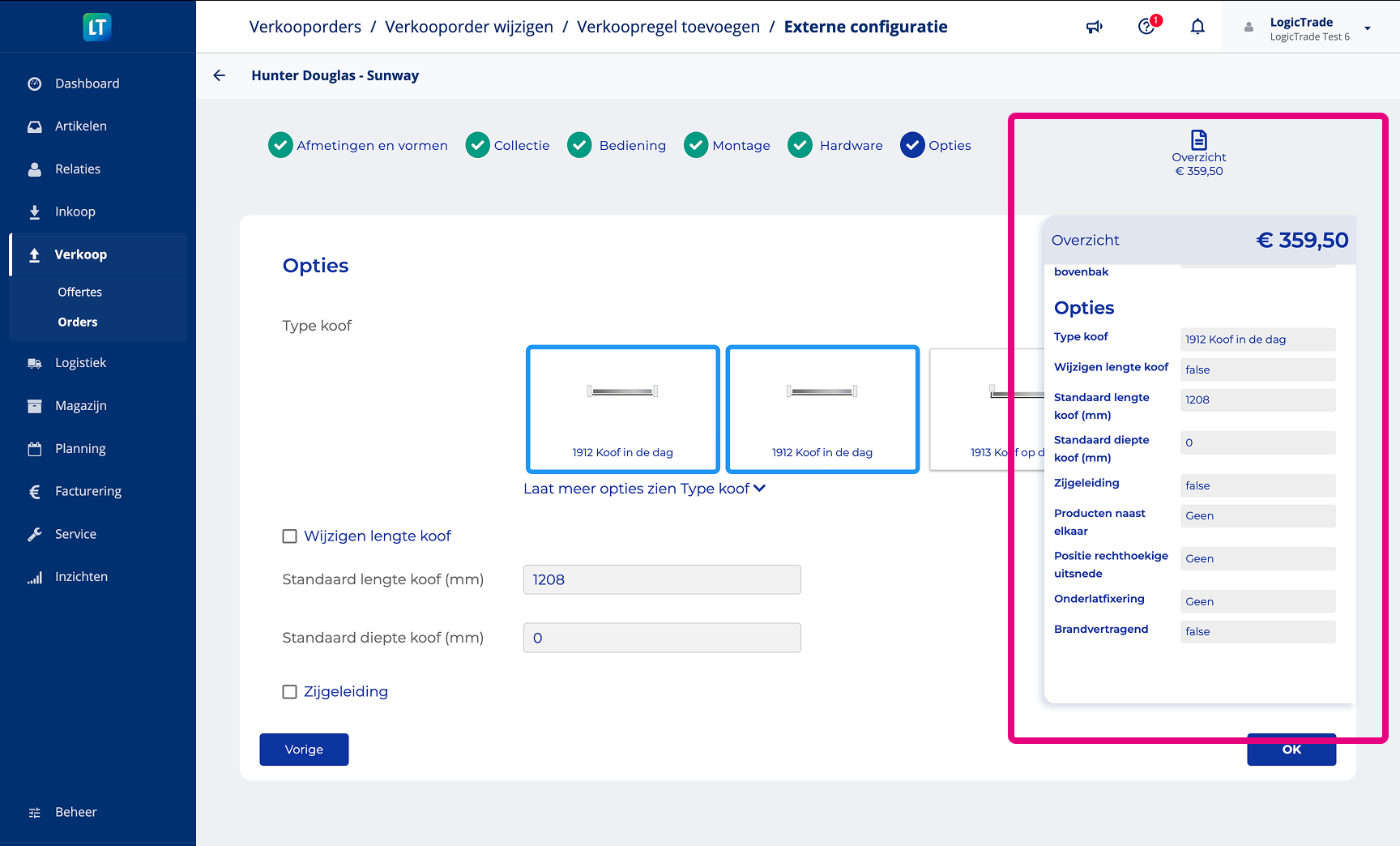
Task: Click the back arrow beside Hunter Douglas
Action: 220,75
